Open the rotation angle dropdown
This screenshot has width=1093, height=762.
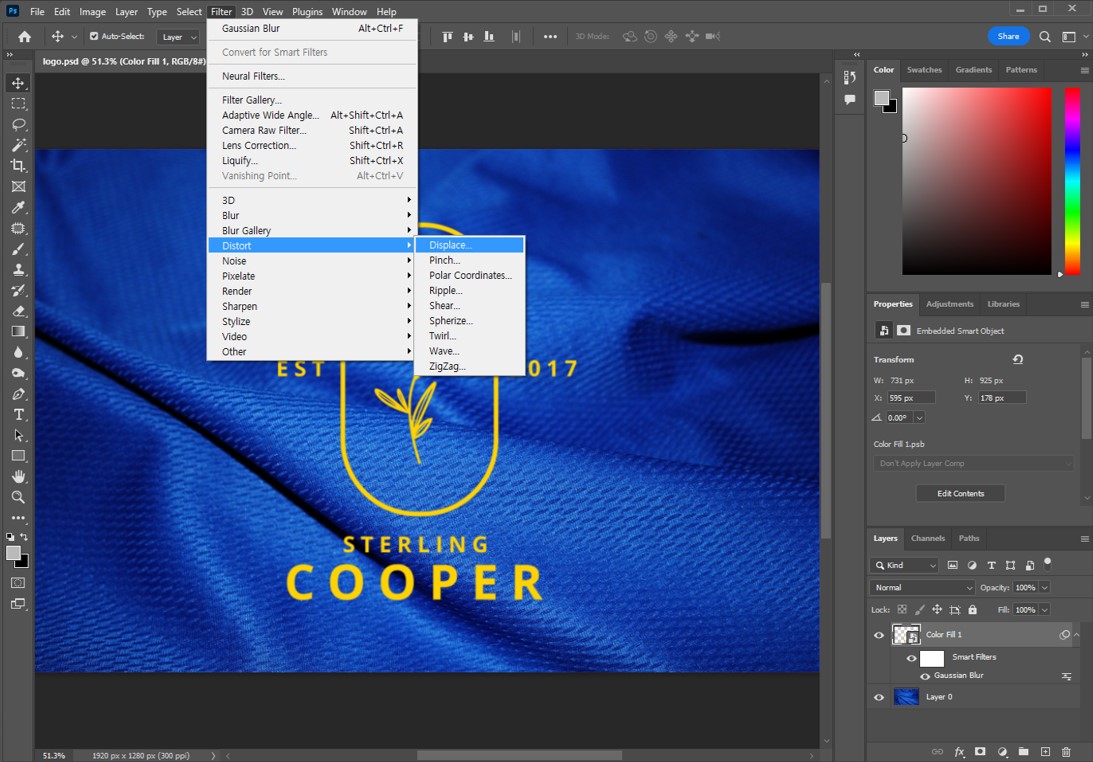(x=919, y=418)
